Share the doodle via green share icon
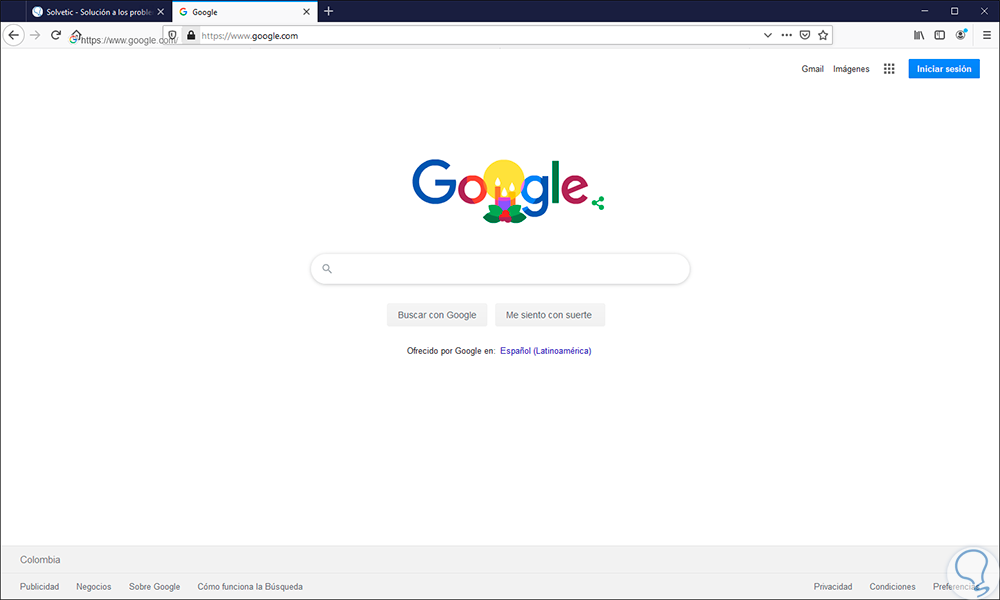Image resolution: width=1000 pixels, height=600 pixels. coord(598,203)
